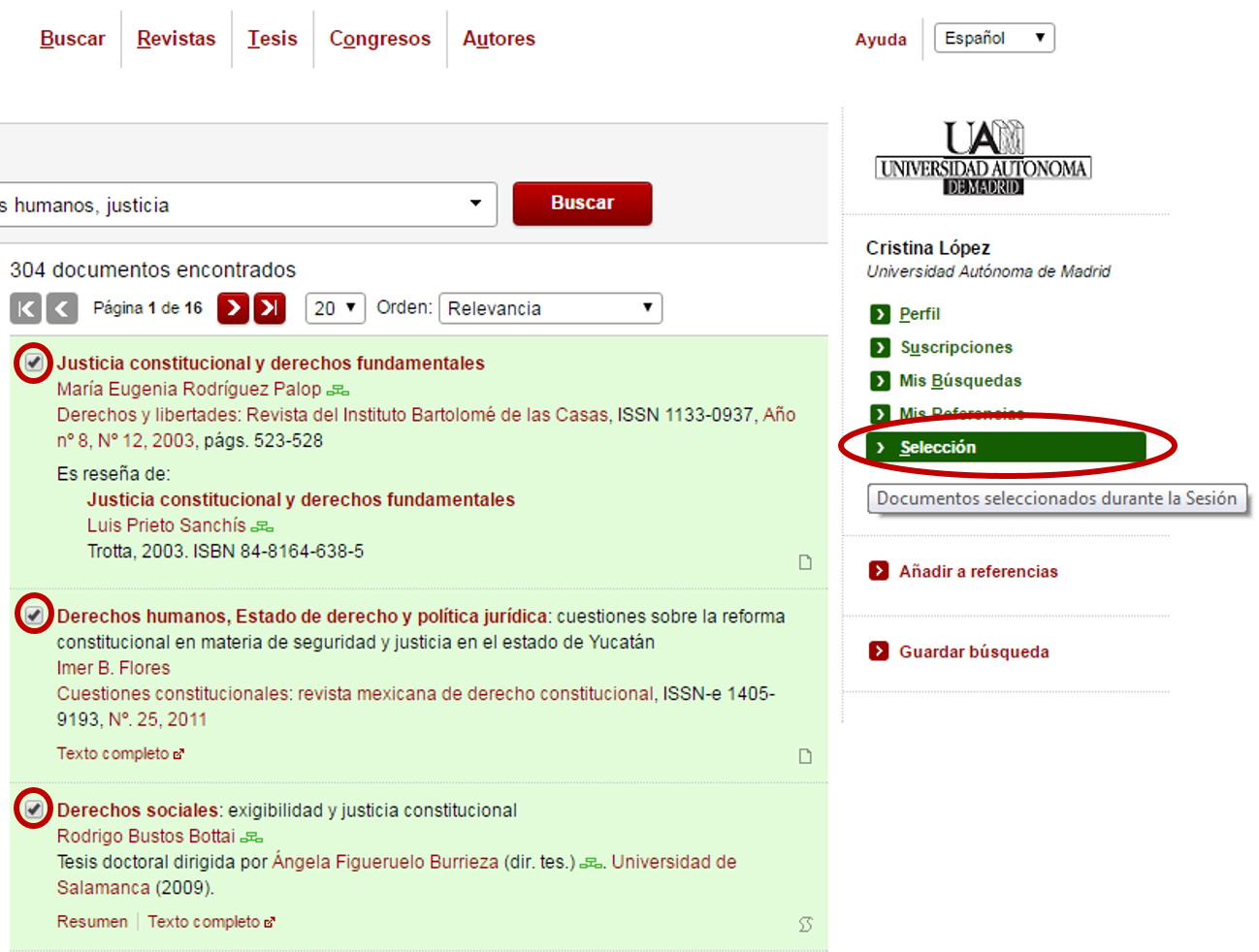Open the Revistas menu tab
Image resolution: width=1259 pixels, height=952 pixels.
(x=177, y=39)
